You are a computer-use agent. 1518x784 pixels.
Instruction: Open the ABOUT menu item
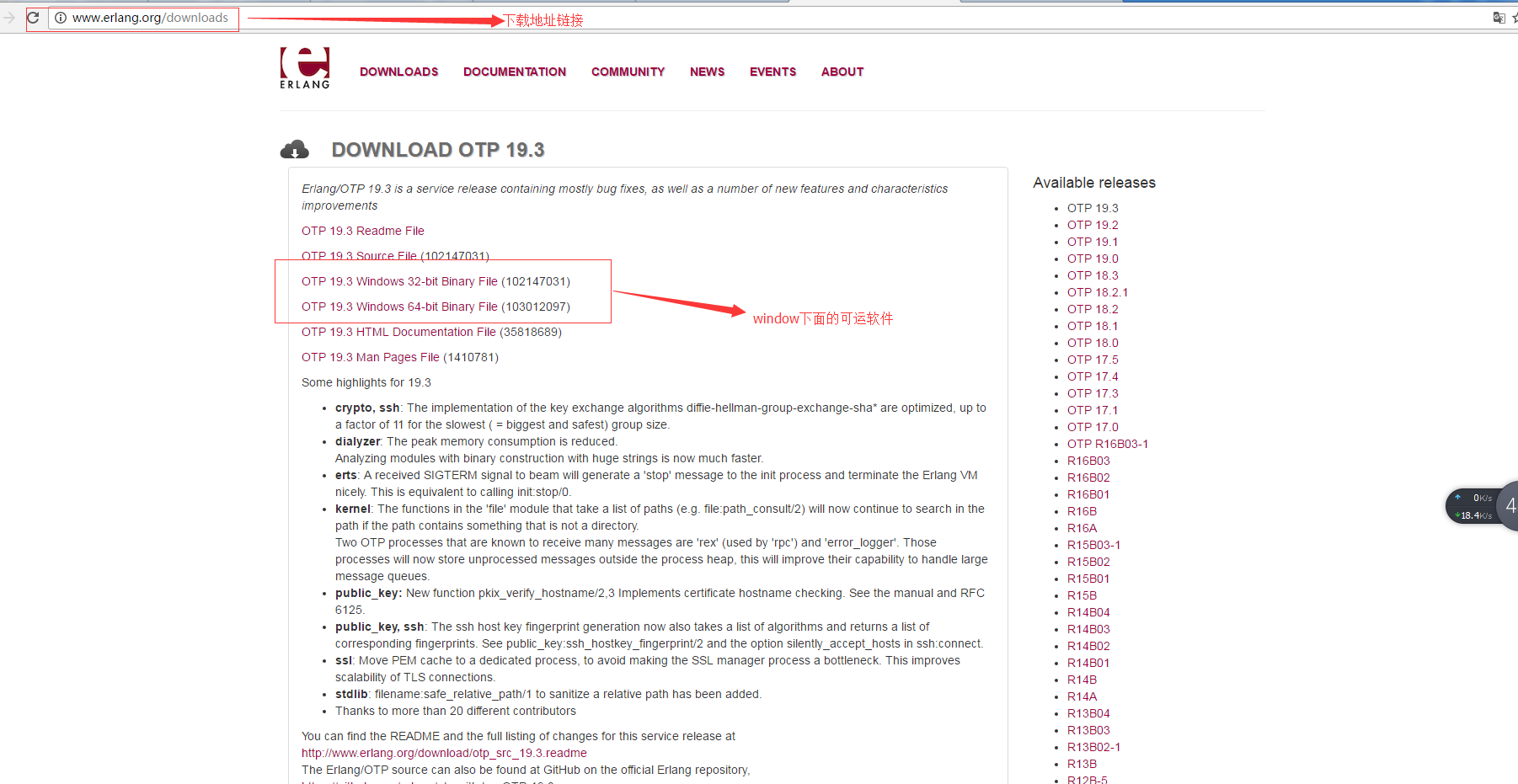pos(842,72)
